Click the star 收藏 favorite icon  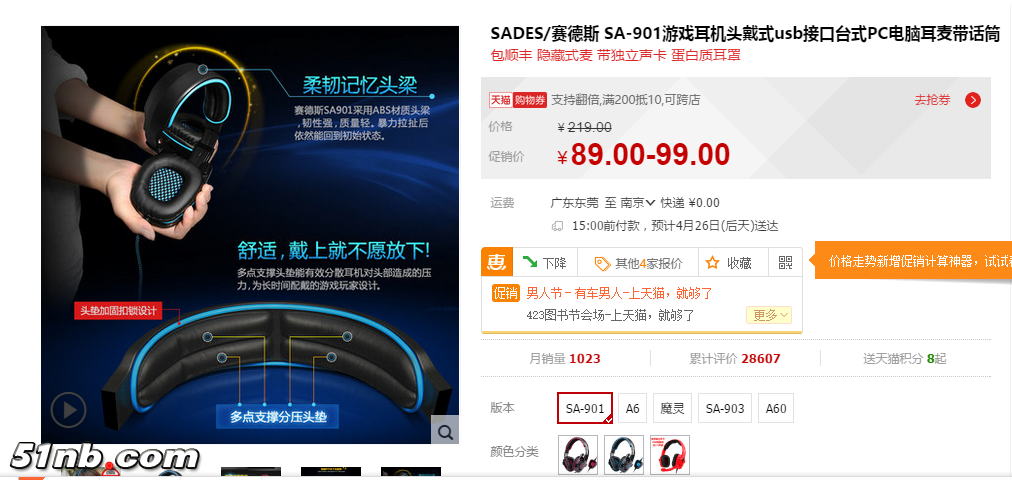[713, 263]
